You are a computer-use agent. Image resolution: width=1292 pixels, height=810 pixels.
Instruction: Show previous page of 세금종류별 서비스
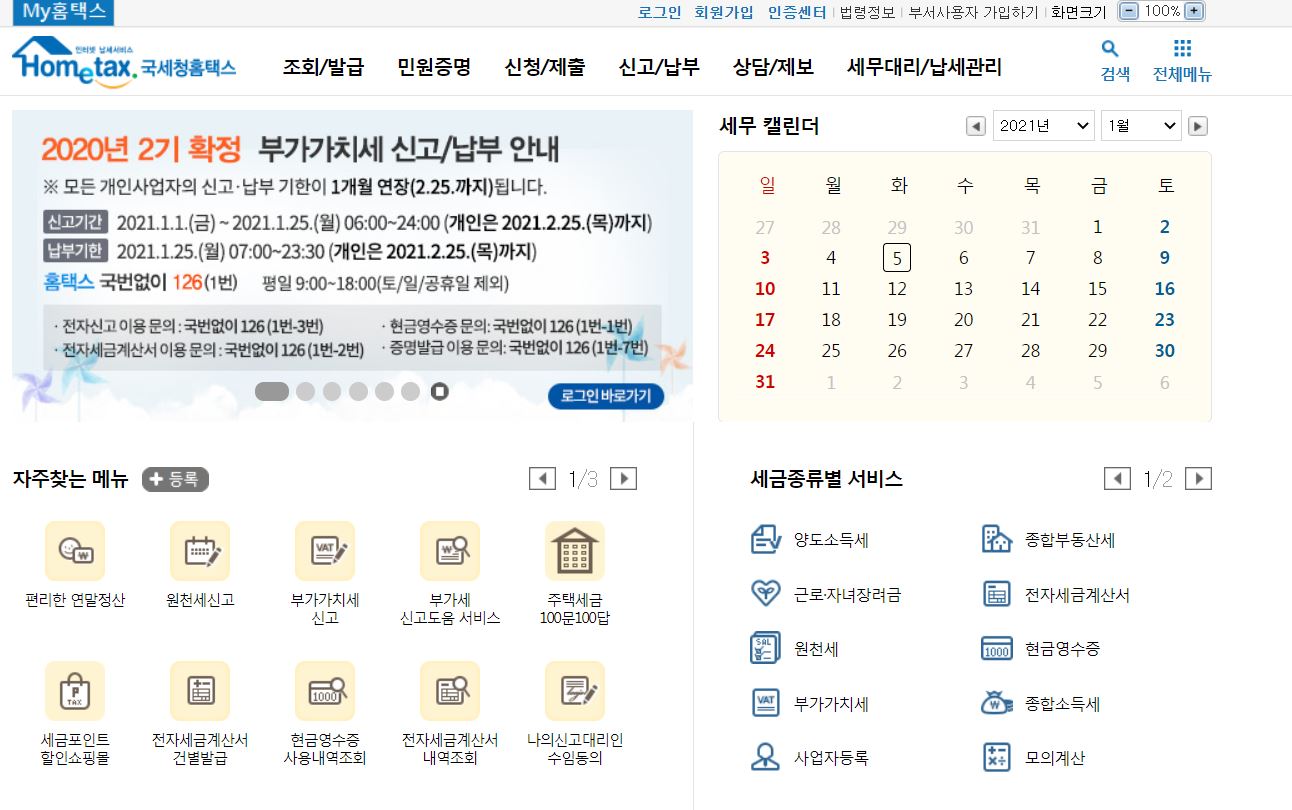(x=1117, y=479)
